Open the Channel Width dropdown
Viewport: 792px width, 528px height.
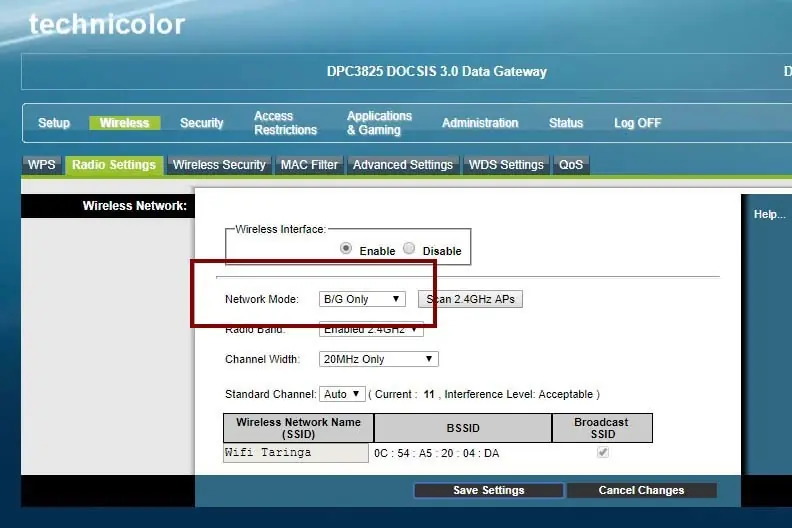[x=379, y=359]
